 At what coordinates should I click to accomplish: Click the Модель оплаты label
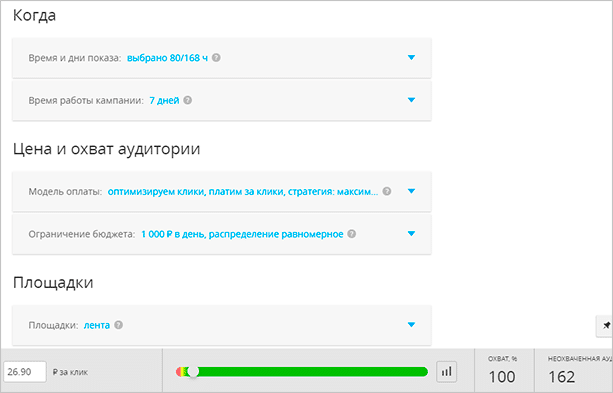click(65, 192)
